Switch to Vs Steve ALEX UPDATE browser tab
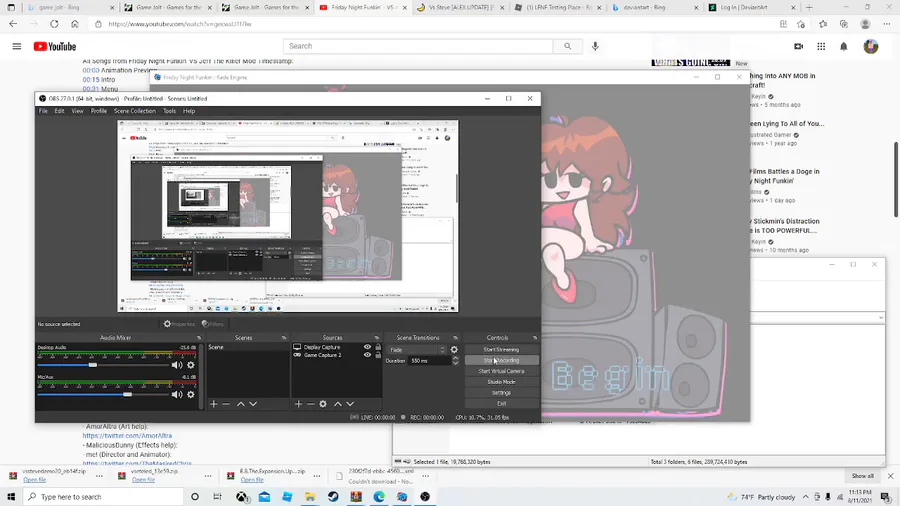900x506 pixels. (460, 7)
